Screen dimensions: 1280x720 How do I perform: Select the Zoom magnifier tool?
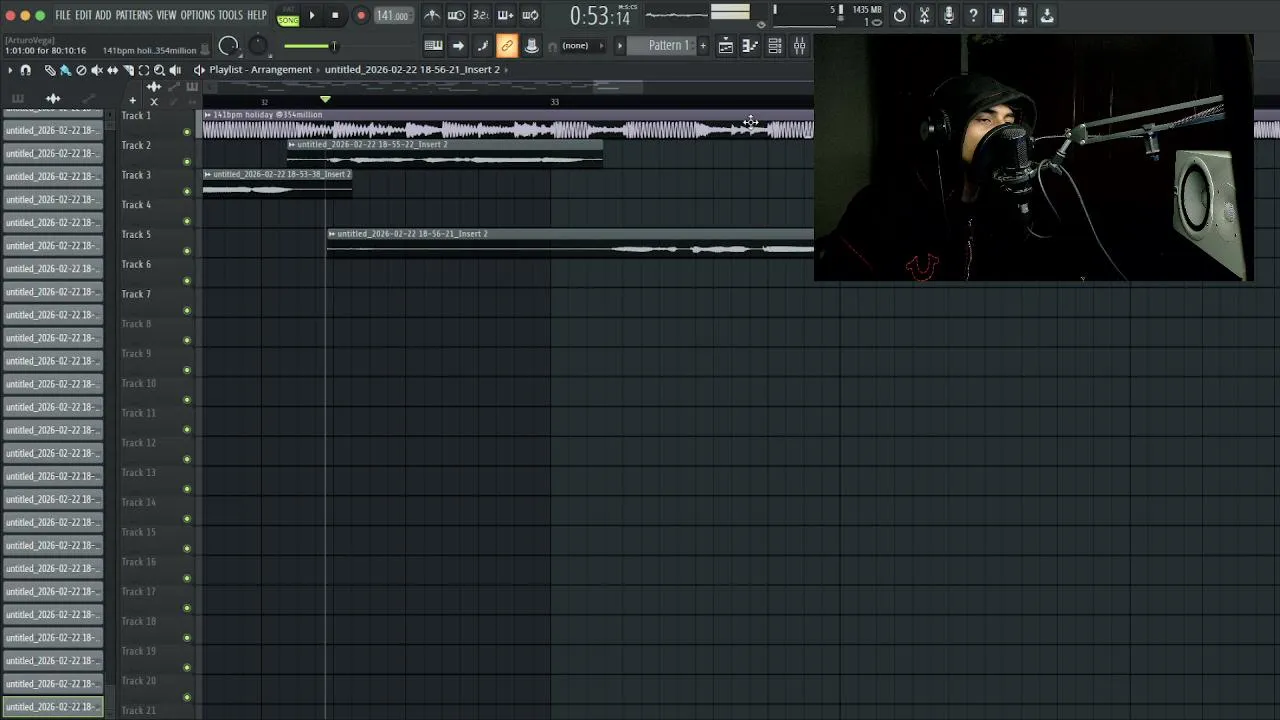click(160, 70)
